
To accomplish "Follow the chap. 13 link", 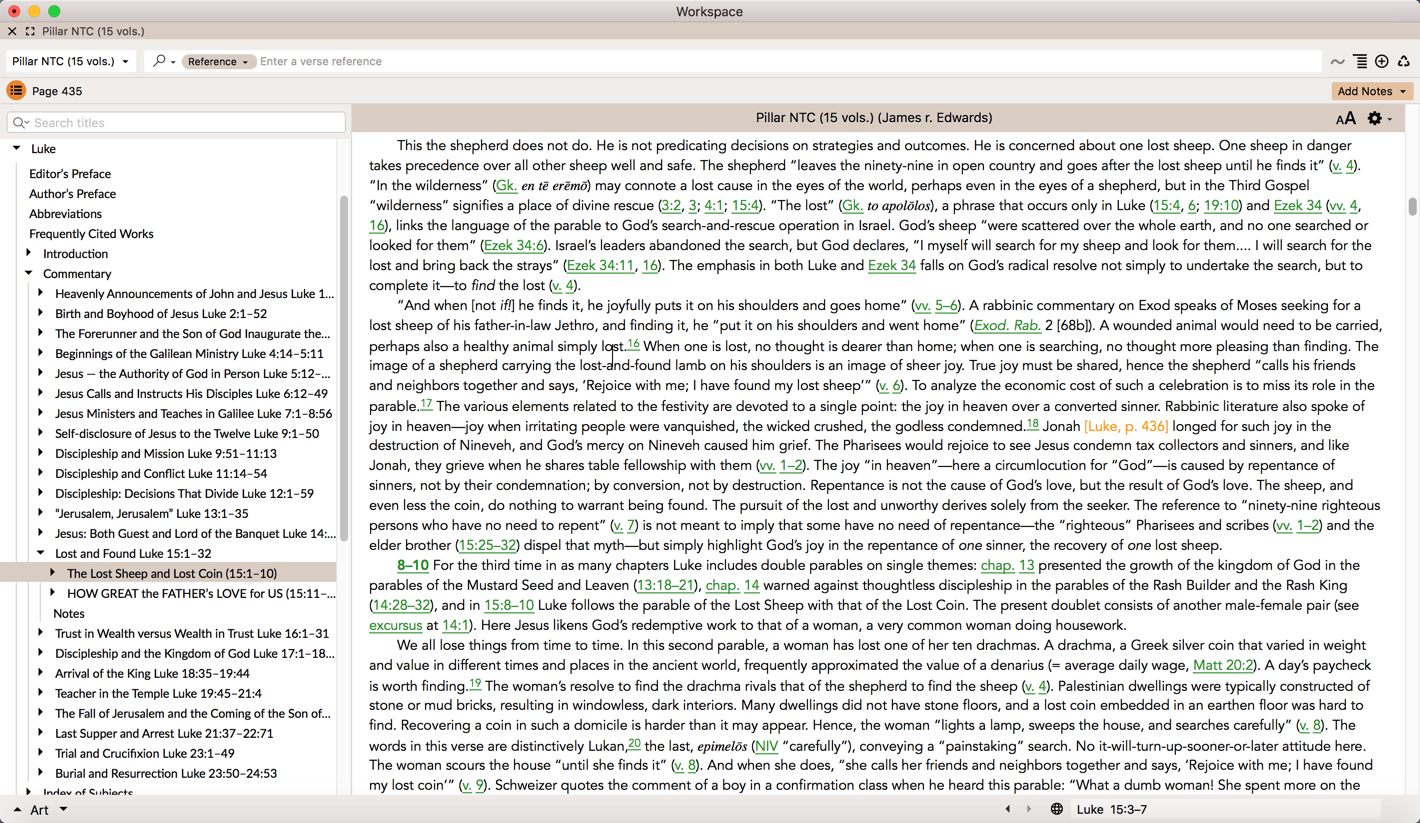I will pos(1007,566).
